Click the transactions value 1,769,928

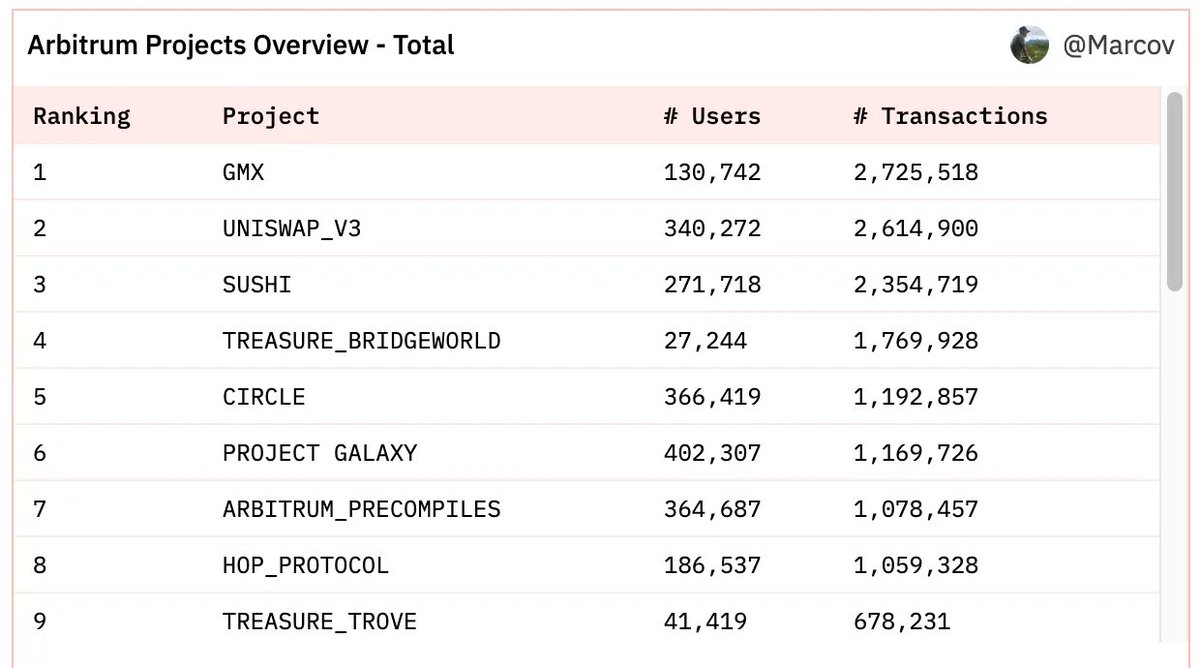[916, 341]
